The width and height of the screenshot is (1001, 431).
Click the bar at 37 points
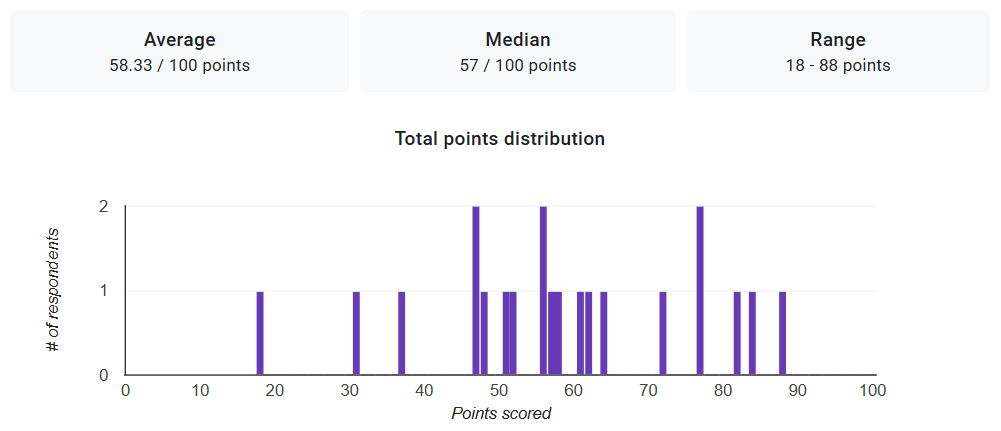pyautogui.click(x=401, y=334)
